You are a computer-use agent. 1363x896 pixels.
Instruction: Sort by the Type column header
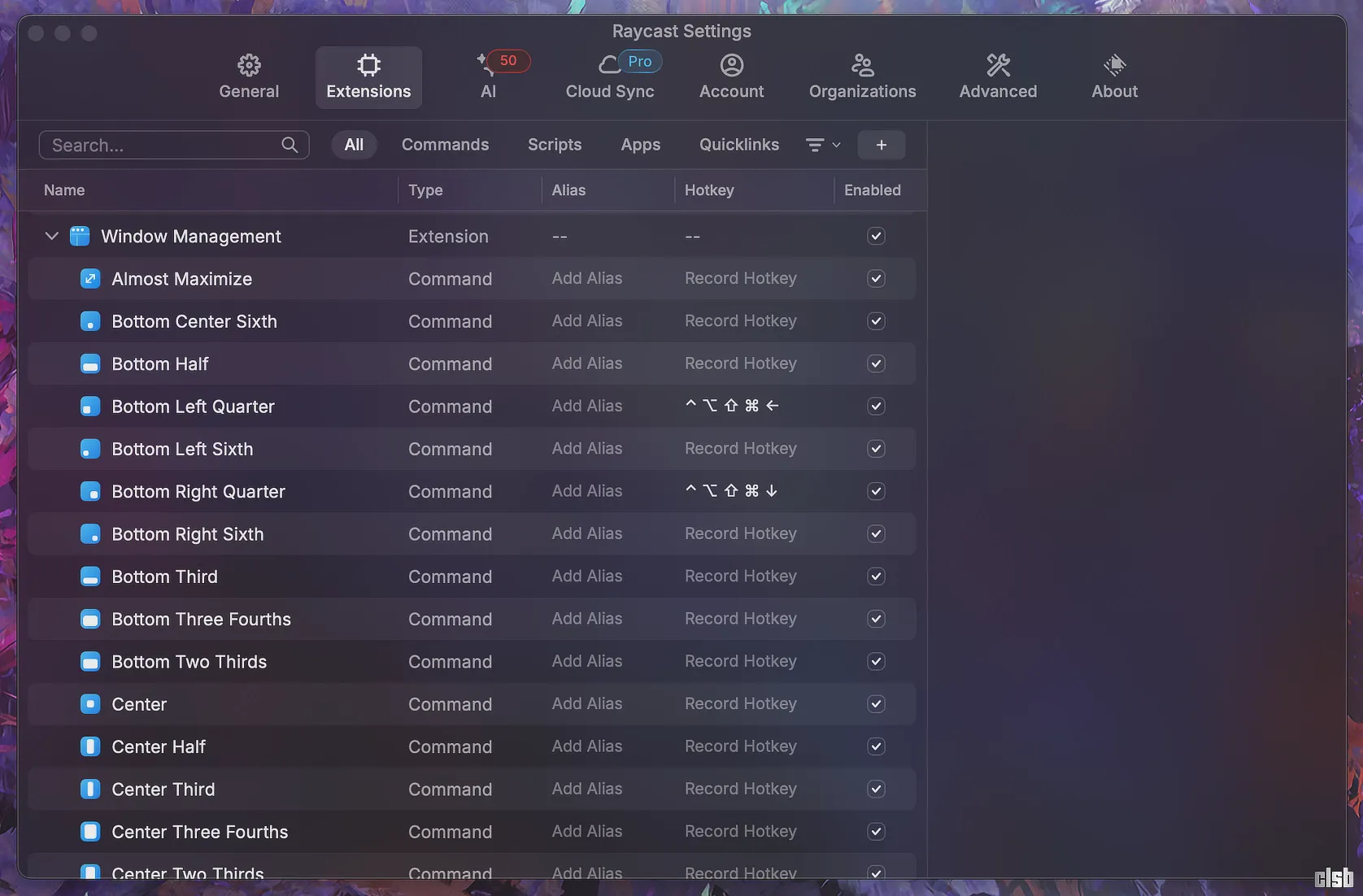tap(425, 190)
